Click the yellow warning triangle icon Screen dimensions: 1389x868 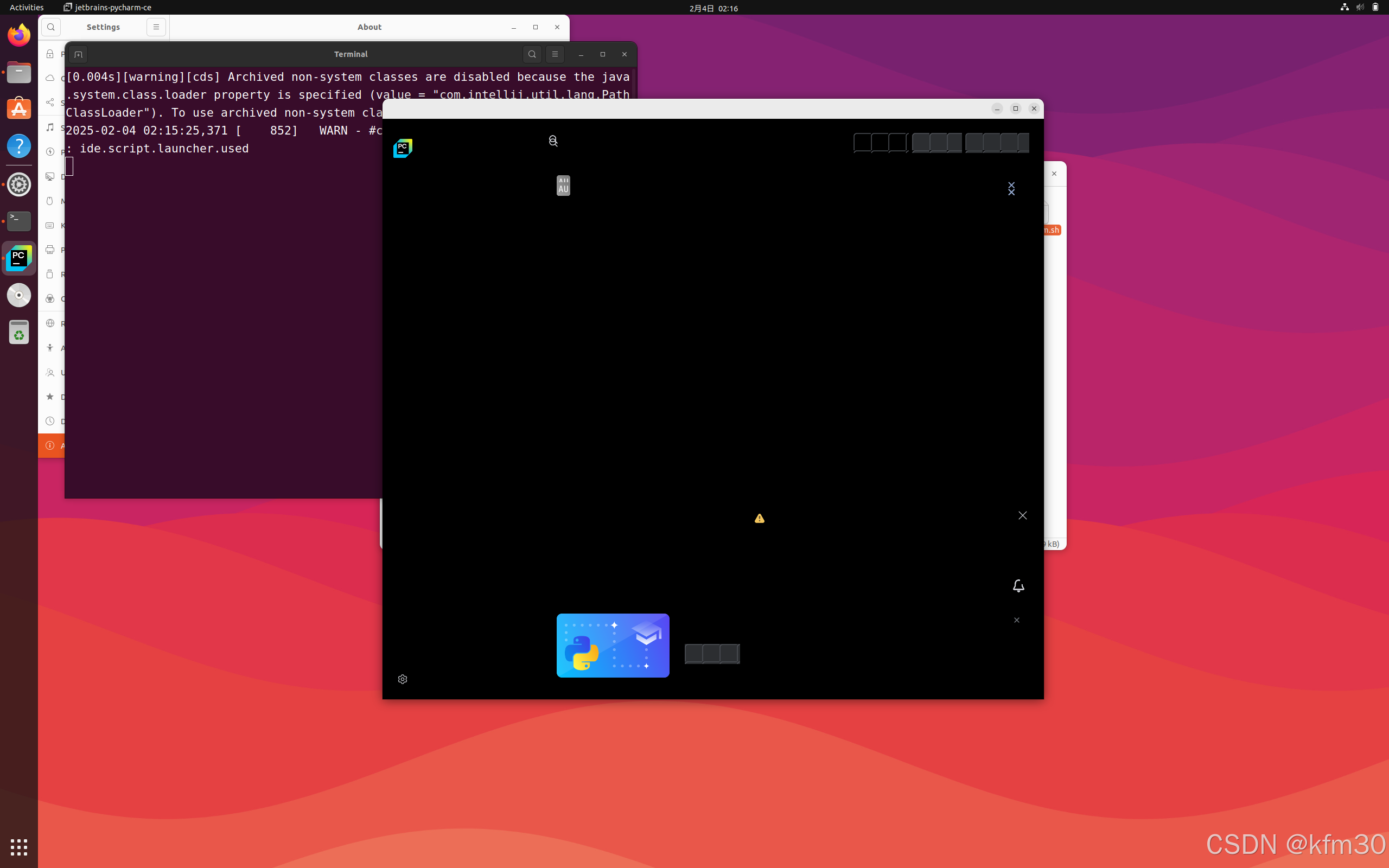coord(760,519)
